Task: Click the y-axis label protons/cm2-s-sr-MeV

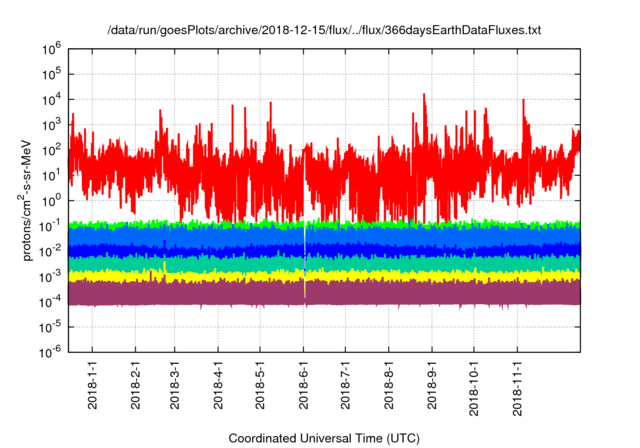Action: (x=26, y=201)
